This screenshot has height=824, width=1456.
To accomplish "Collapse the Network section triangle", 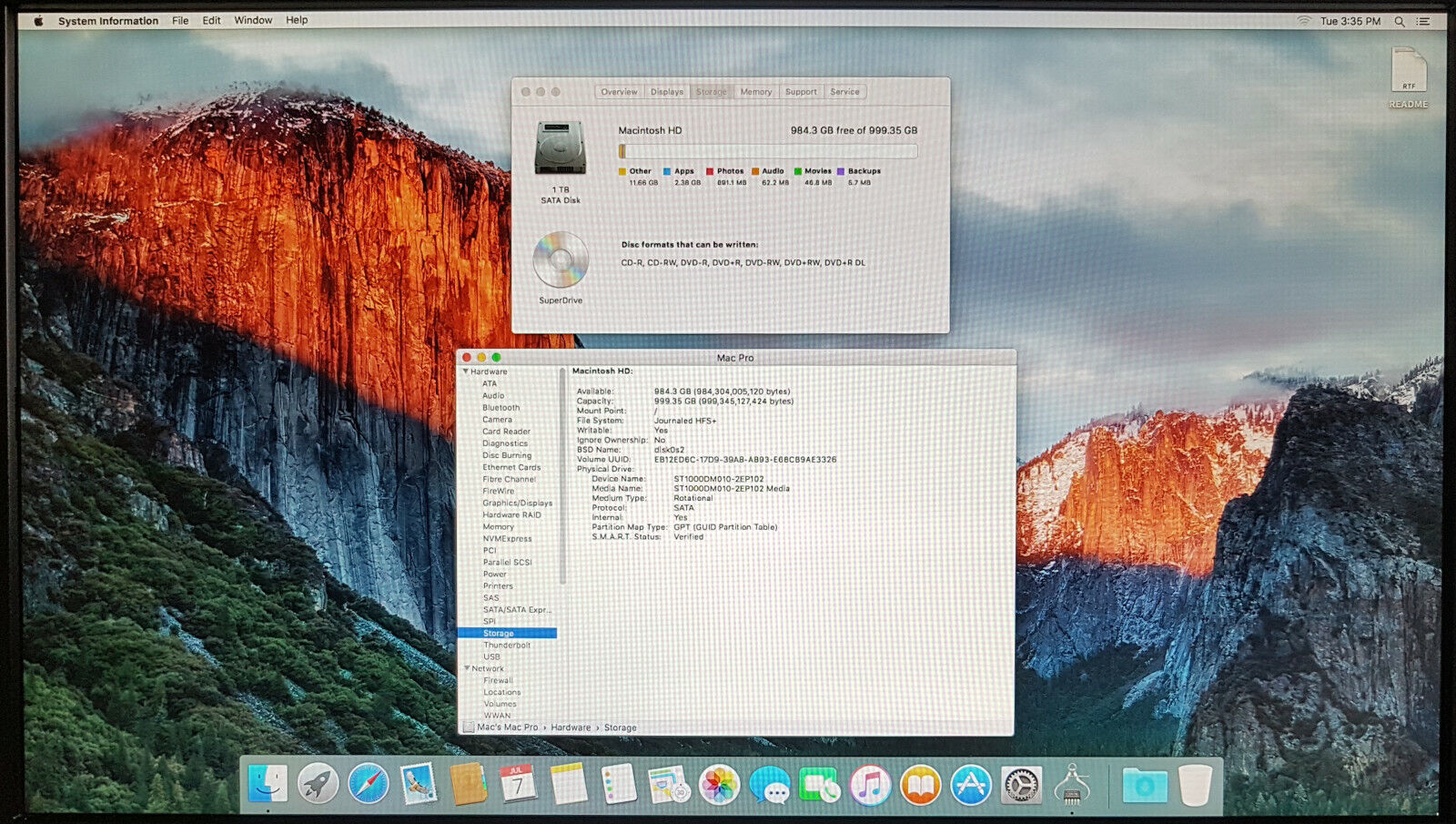I will tap(467, 668).
